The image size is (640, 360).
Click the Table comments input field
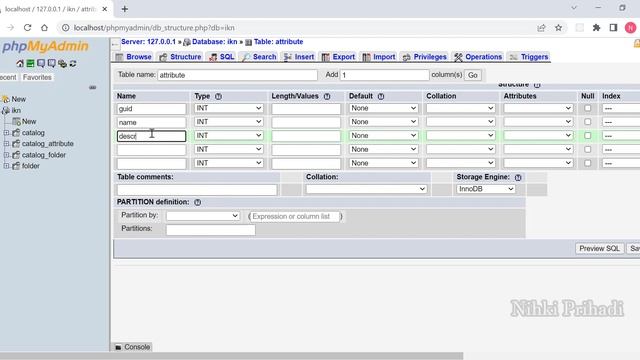point(197,190)
